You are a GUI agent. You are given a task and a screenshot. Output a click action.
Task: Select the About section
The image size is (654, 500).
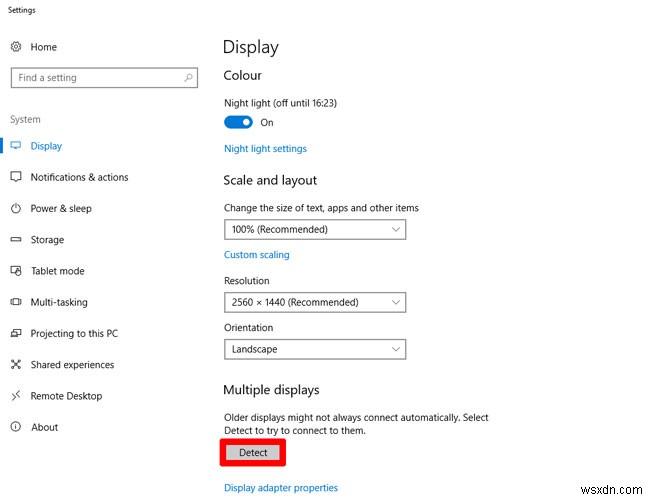44,427
